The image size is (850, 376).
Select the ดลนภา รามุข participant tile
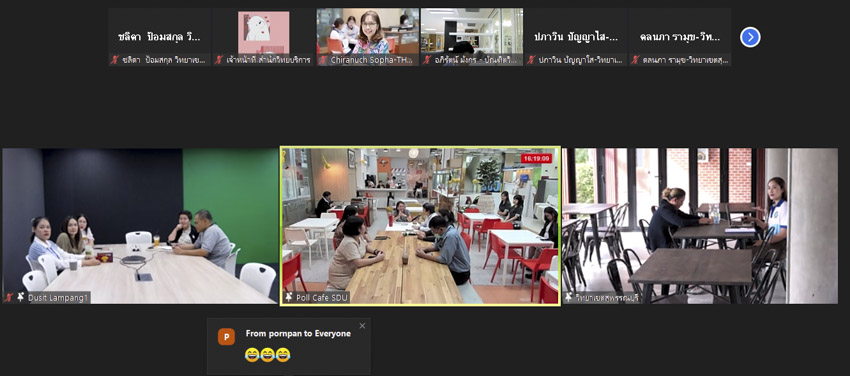(x=680, y=37)
